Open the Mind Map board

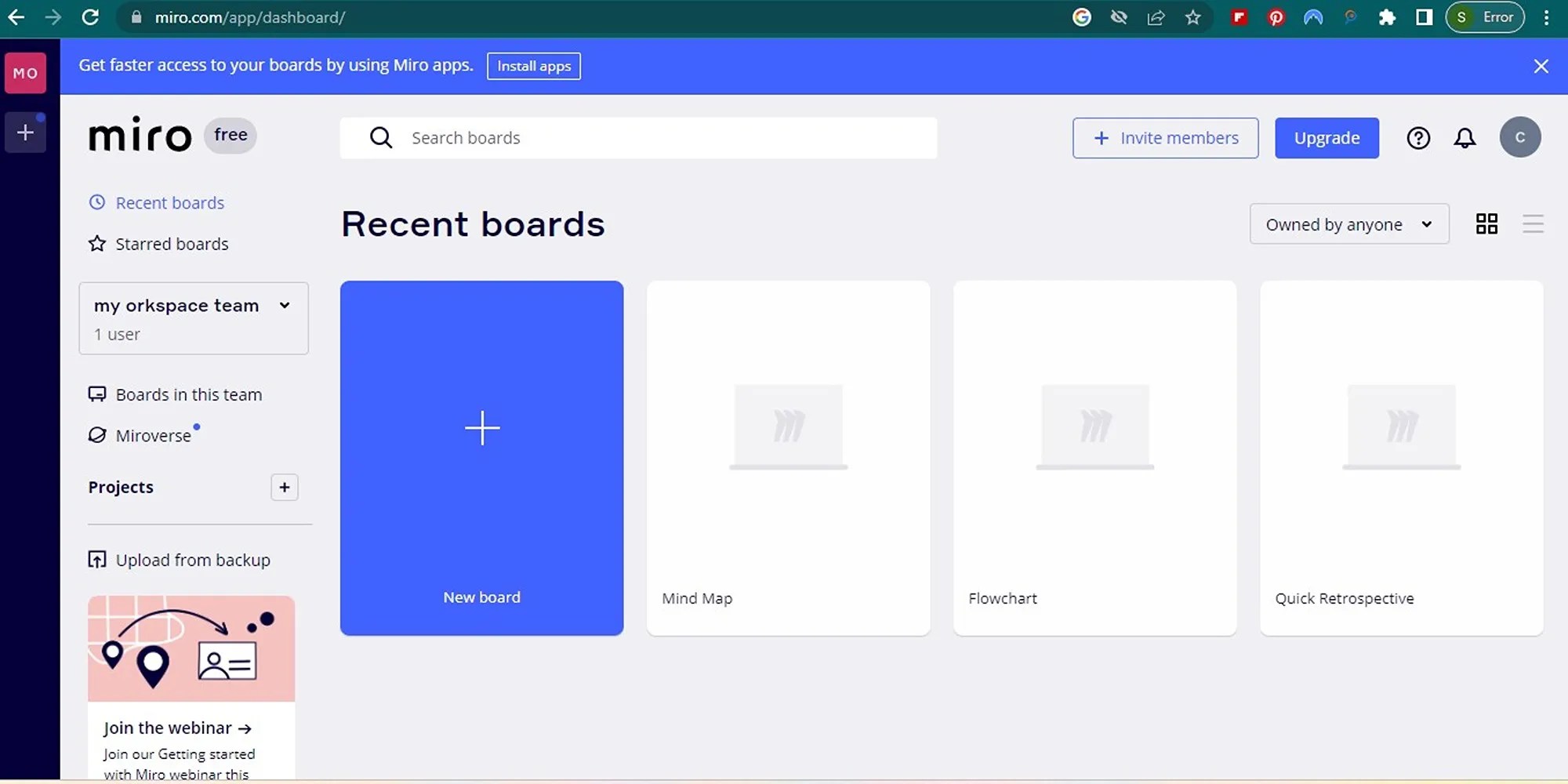789,458
